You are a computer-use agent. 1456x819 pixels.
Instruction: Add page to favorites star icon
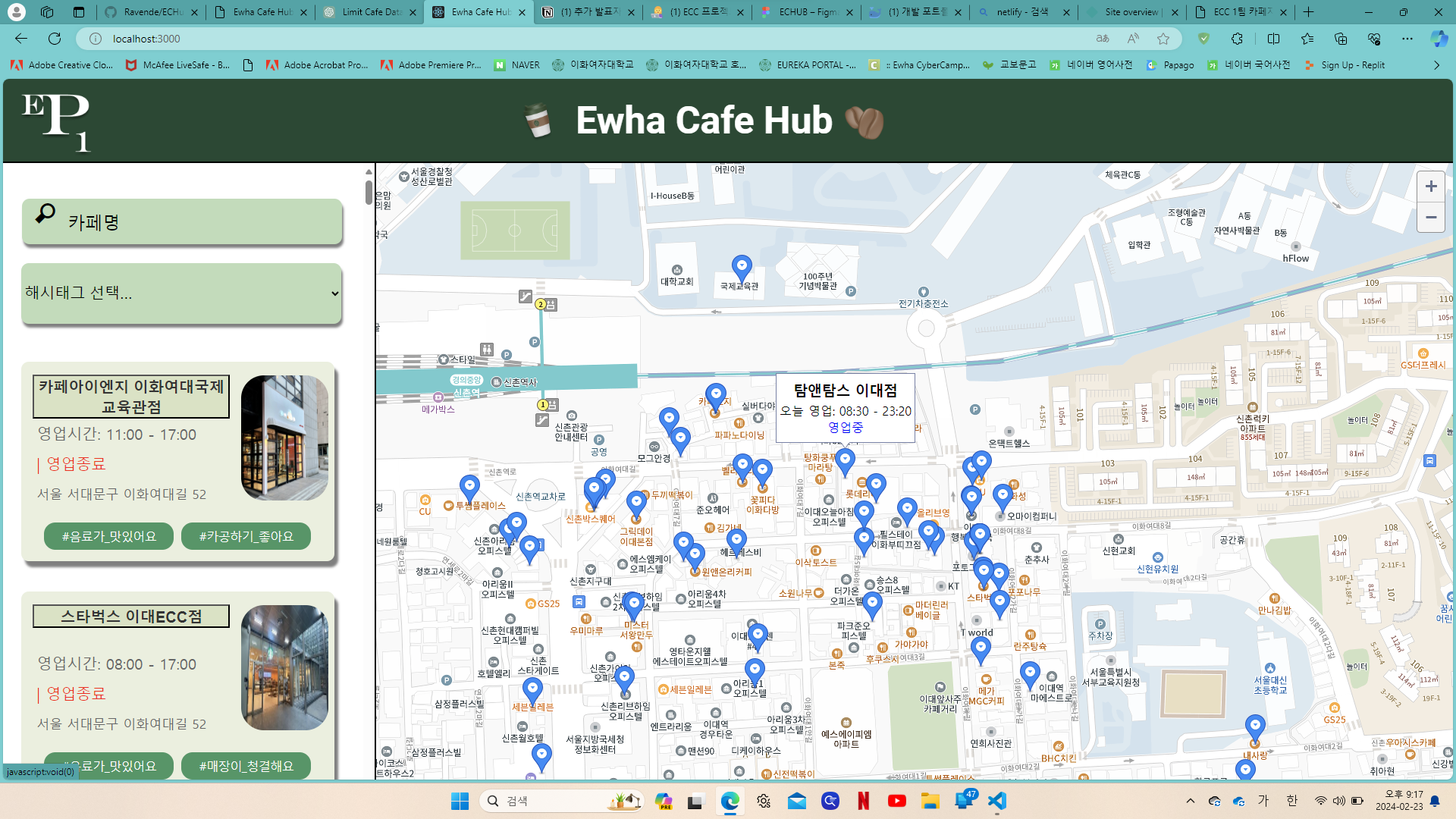tap(1163, 39)
